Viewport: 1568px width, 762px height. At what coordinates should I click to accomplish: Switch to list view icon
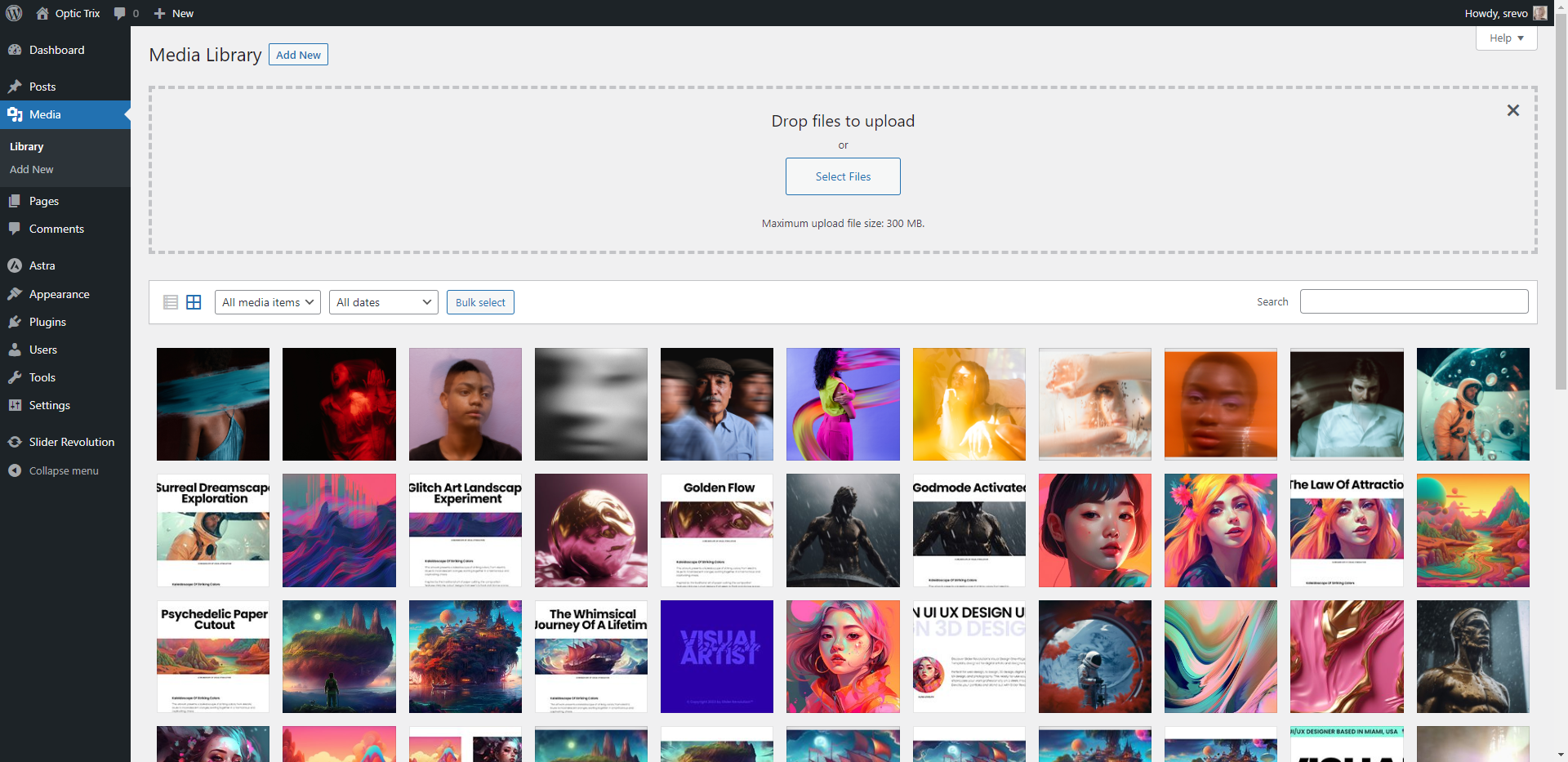(x=171, y=302)
